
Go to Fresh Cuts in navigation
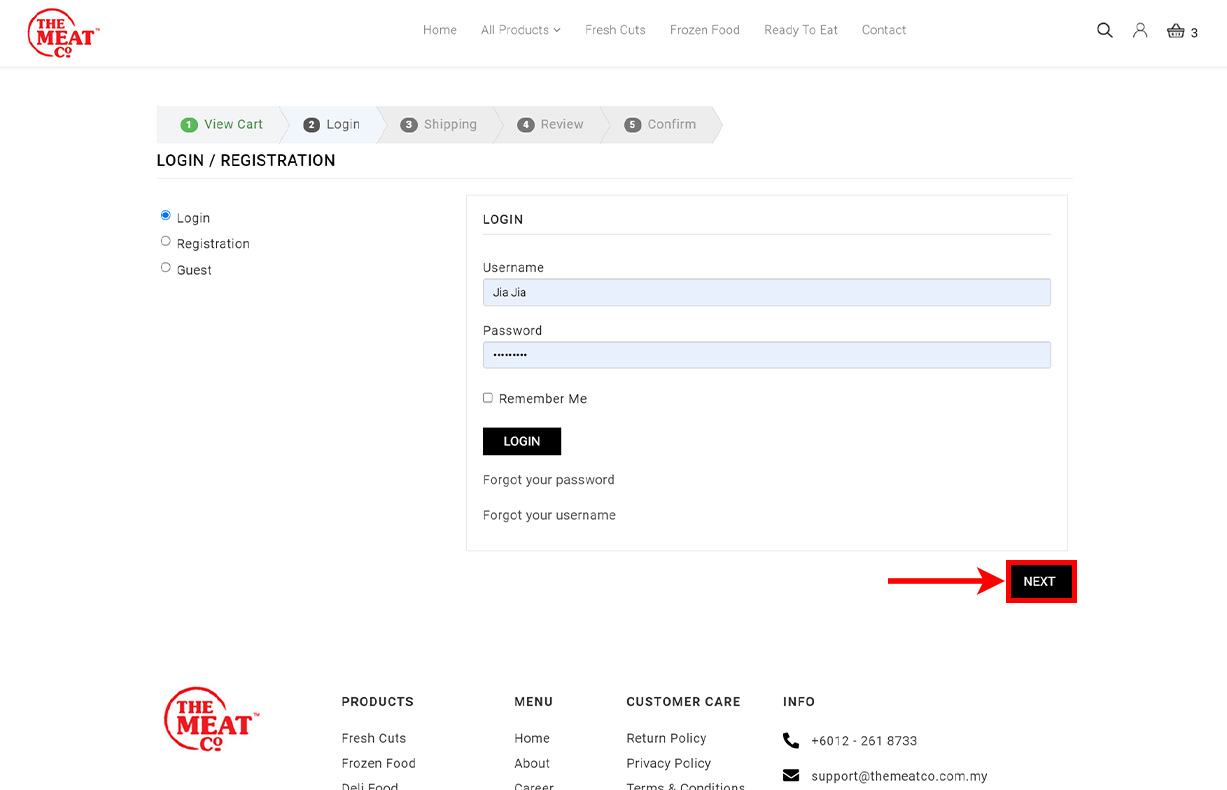pyautogui.click(x=615, y=30)
